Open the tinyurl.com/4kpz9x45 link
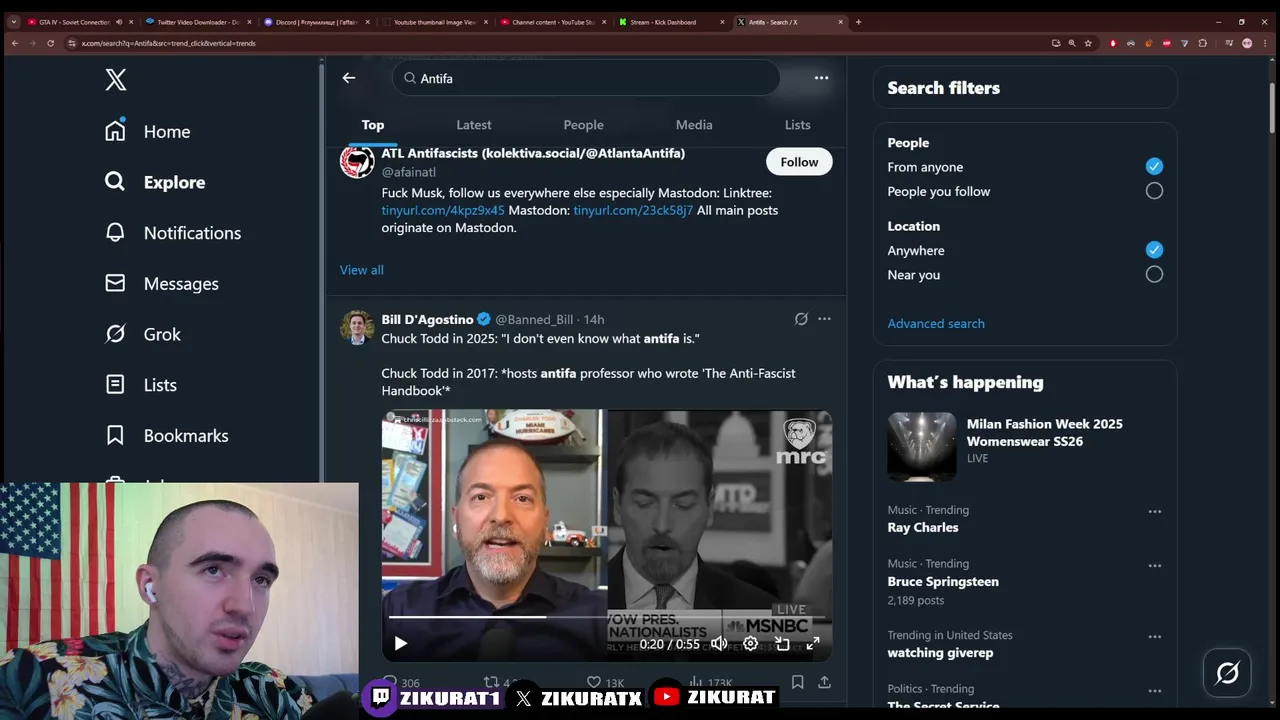The image size is (1280, 720). point(443,210)
